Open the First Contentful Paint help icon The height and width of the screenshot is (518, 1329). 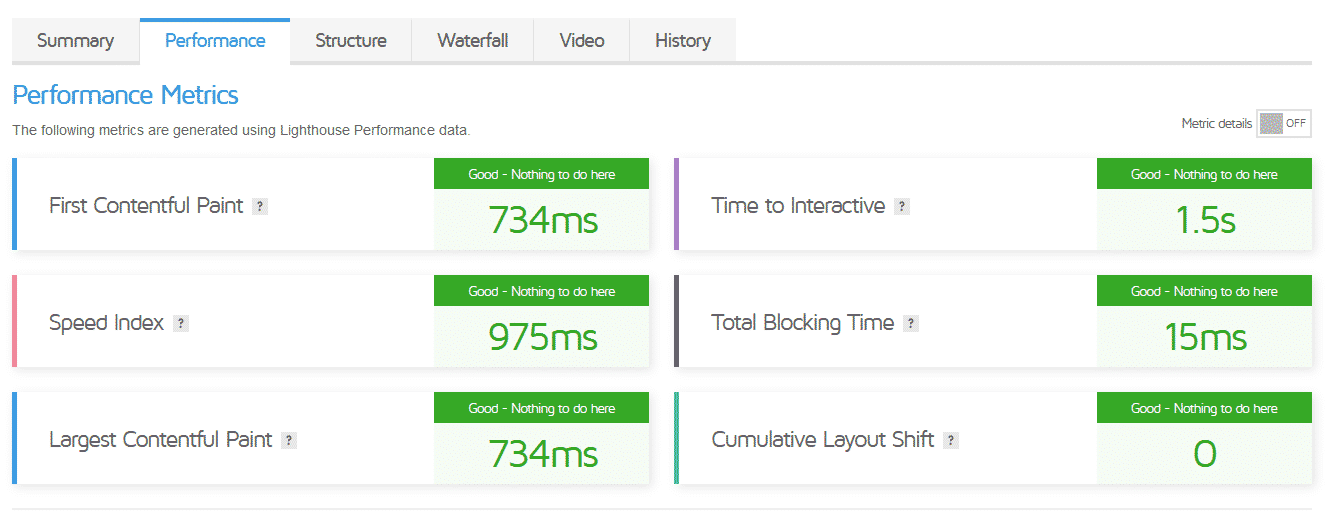260,207
